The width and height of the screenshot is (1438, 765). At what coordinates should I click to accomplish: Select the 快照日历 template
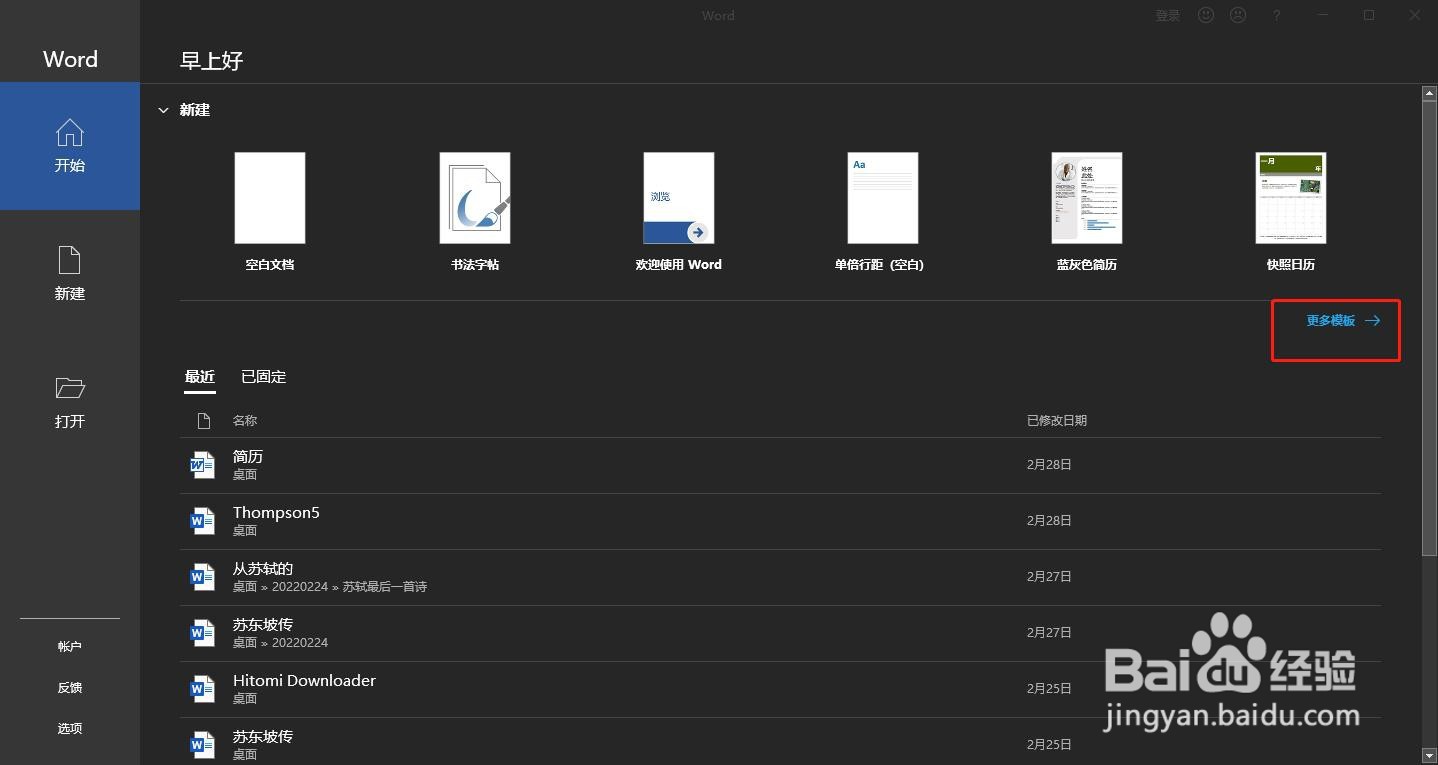[x=1291, y=212]
